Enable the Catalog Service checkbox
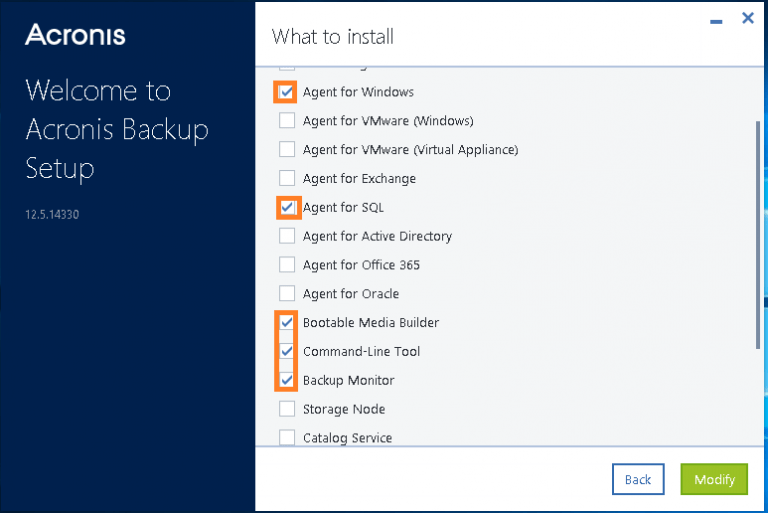 point(287,437)
